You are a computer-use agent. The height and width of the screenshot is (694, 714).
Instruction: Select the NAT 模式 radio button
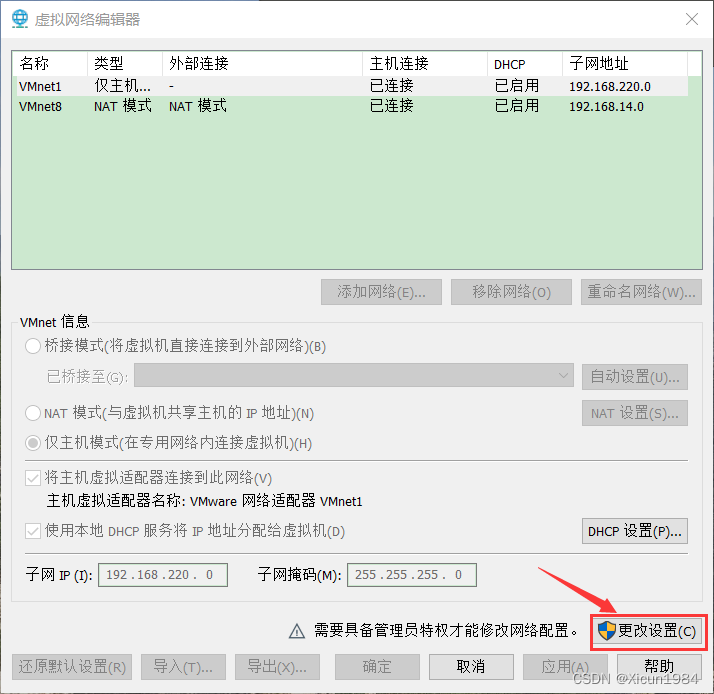coord(33,413)
